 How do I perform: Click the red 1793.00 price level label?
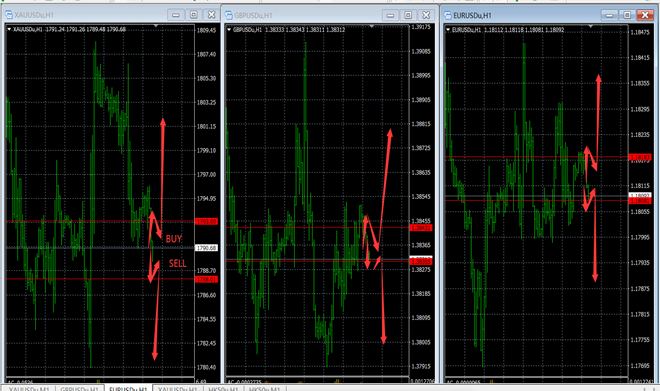pyautogui.click(x=206, y=221)
